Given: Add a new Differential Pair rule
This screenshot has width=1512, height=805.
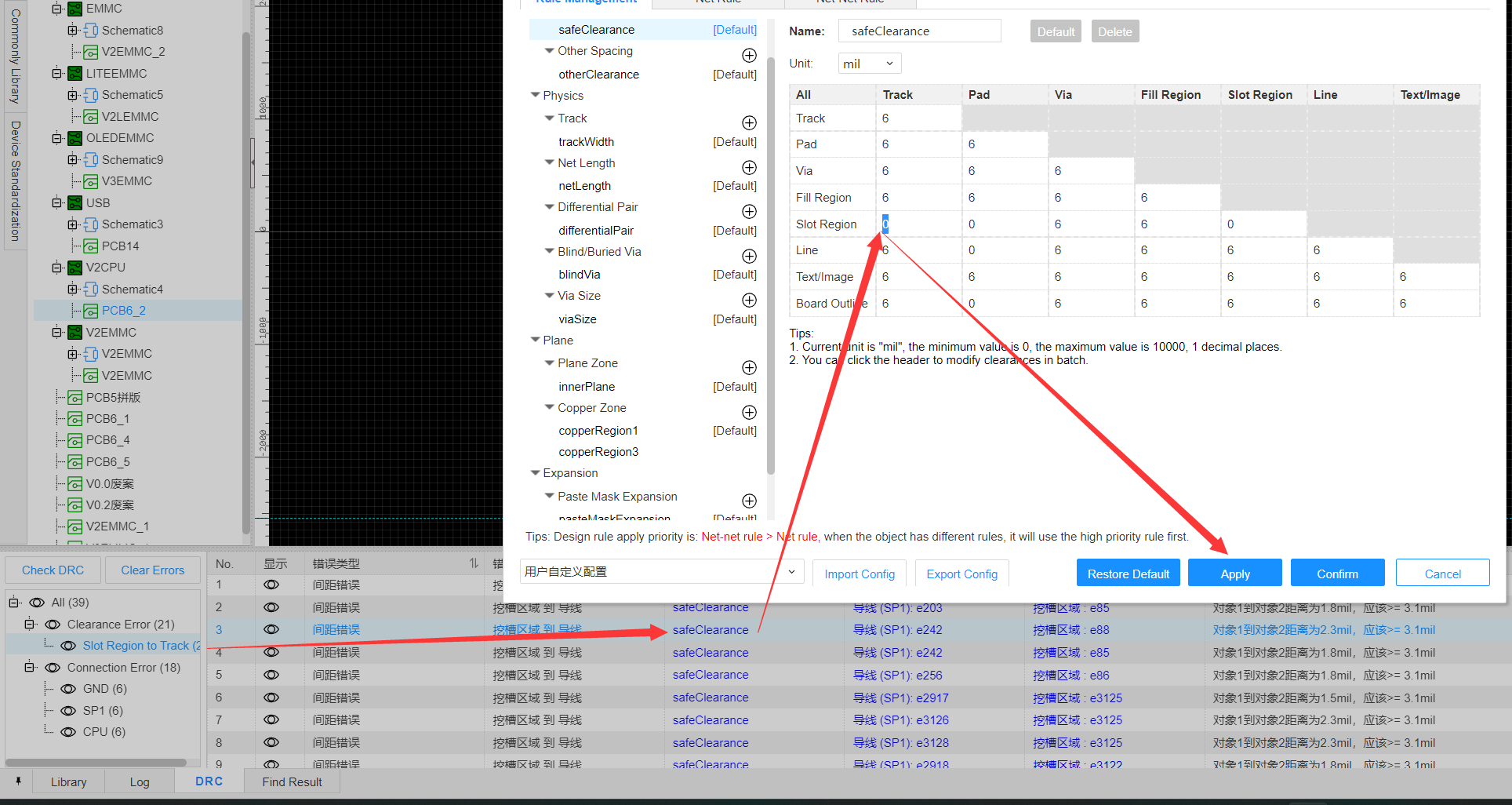Looking at the screenshot, I should click(749, 211).
